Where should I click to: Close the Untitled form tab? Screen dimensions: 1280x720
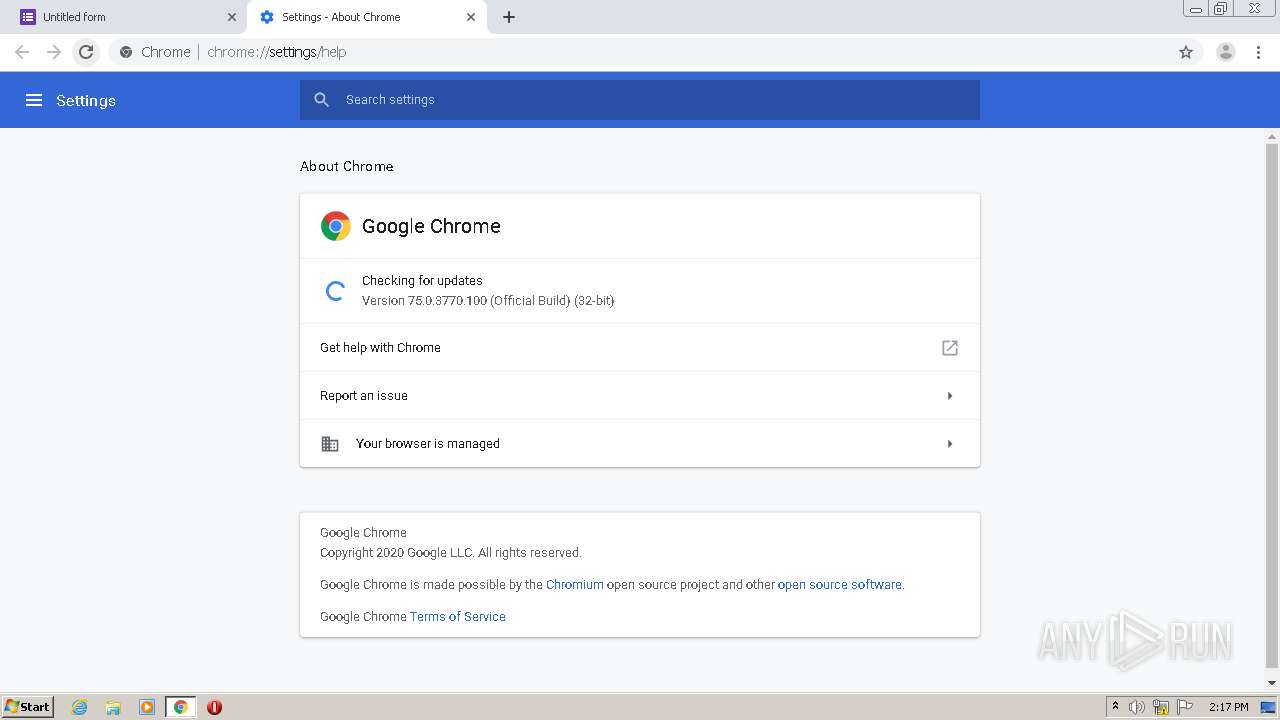point(232,17)
